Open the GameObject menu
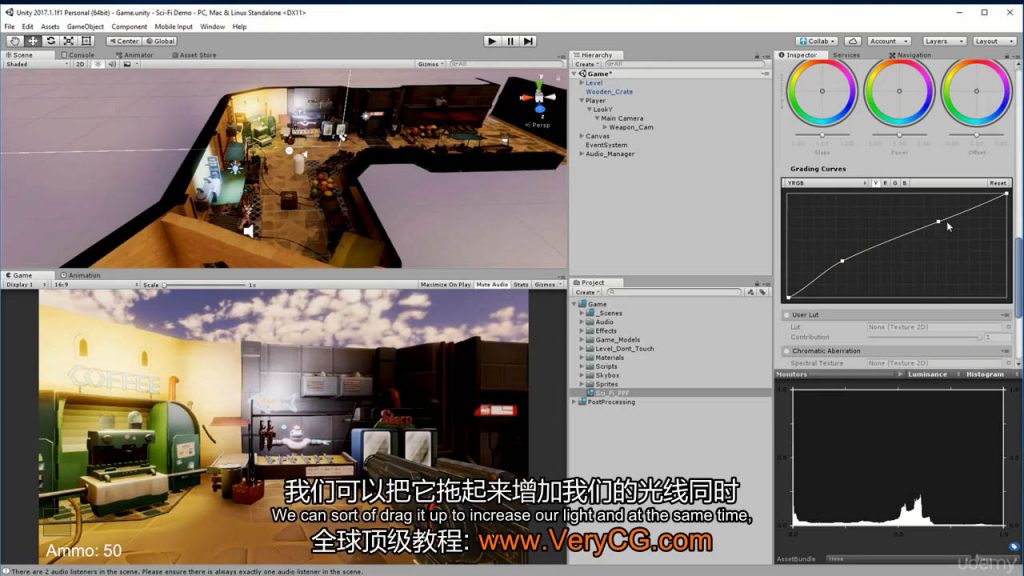 click(x=85, y=27)
